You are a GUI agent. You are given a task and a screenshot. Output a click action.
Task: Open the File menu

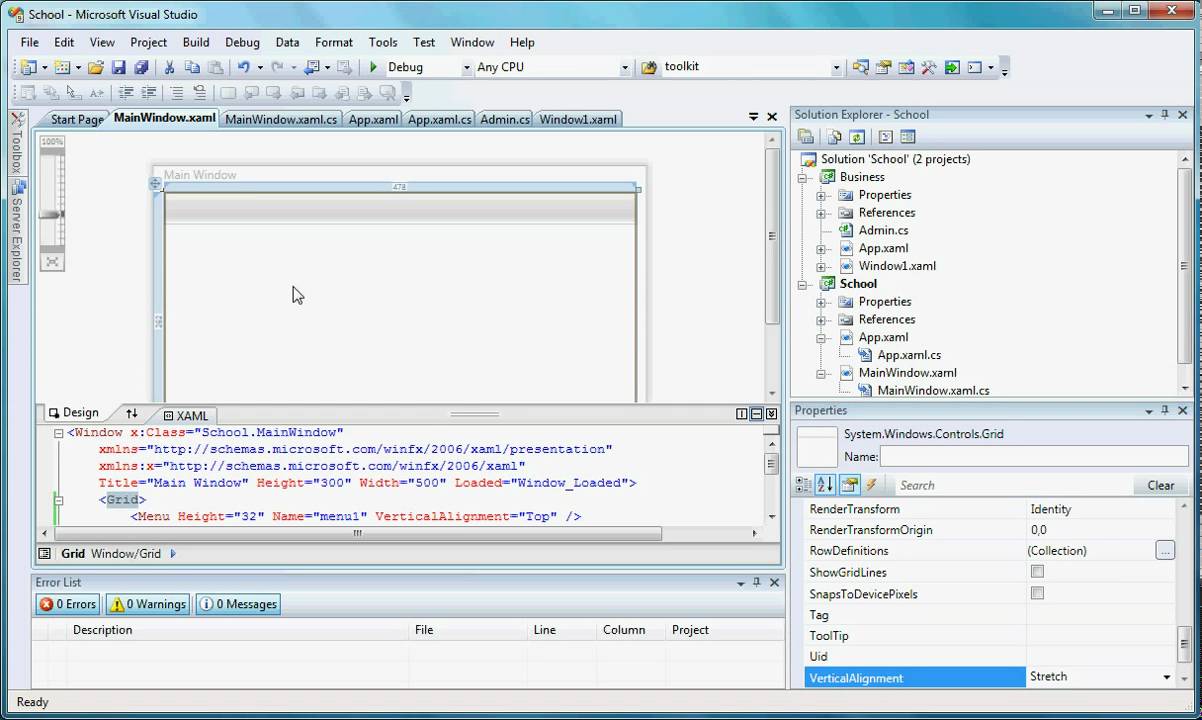[30, 42]
